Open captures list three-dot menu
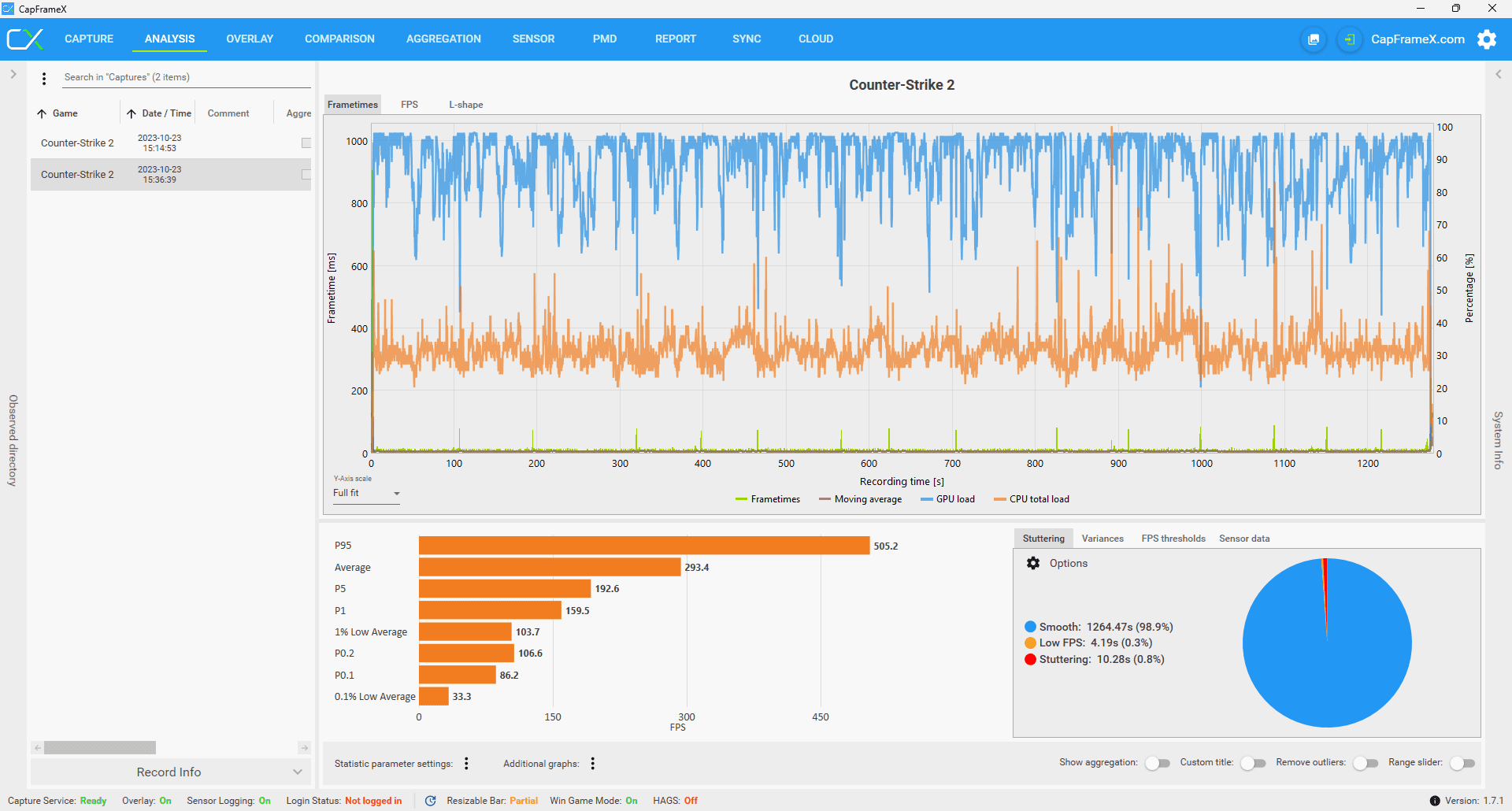1512x811 pixels. pos(44,78)
